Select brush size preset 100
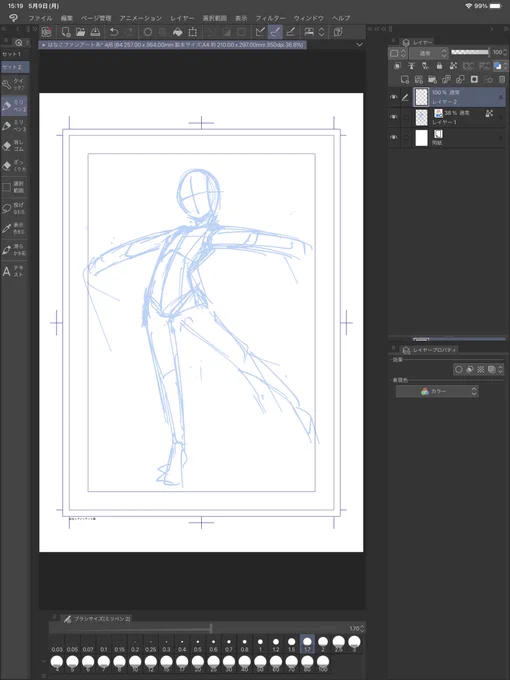510x680 pixels. (323, 664)
